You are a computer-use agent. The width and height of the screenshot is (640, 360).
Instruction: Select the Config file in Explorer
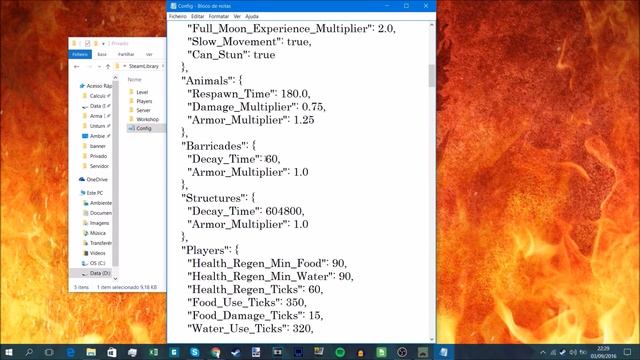tap(144, 128)
